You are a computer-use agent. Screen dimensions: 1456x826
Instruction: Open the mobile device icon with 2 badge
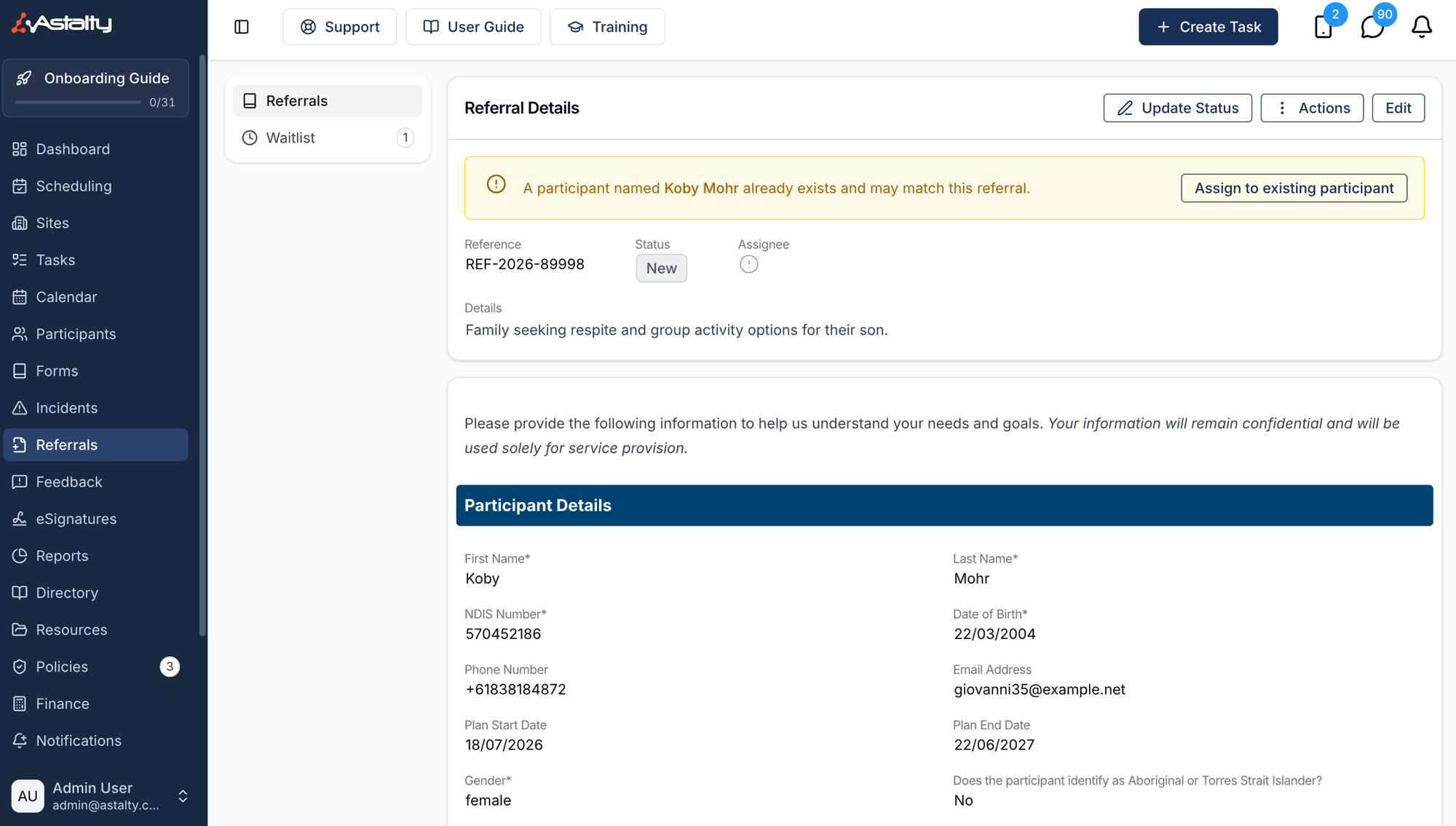[x=1323, y=27]
